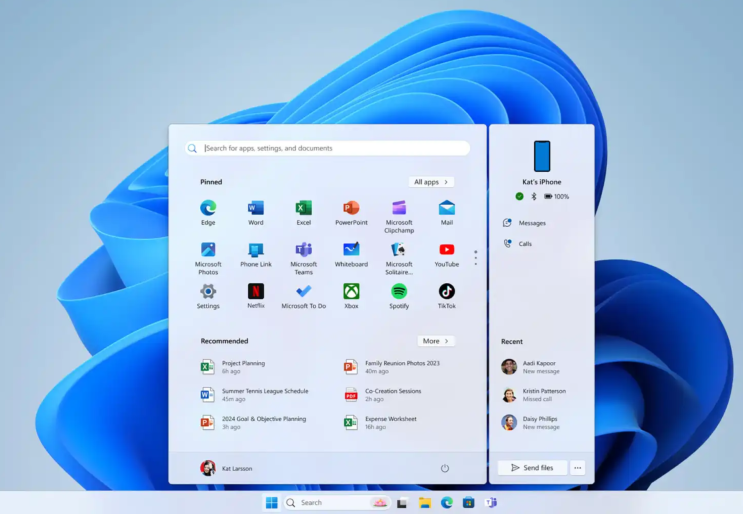Expand More recommended items
Viewport: 743px width, 514px height.
[436, 341]
